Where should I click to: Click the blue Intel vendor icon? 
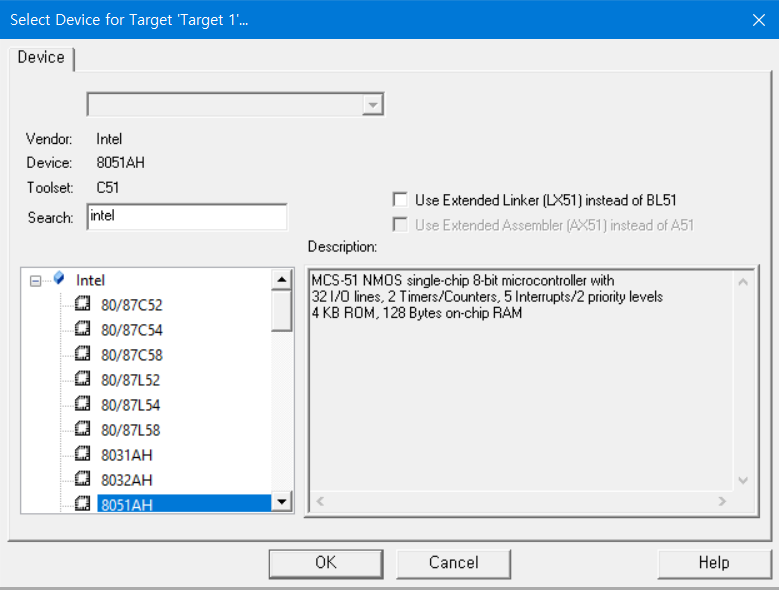[x=59, y=278]
